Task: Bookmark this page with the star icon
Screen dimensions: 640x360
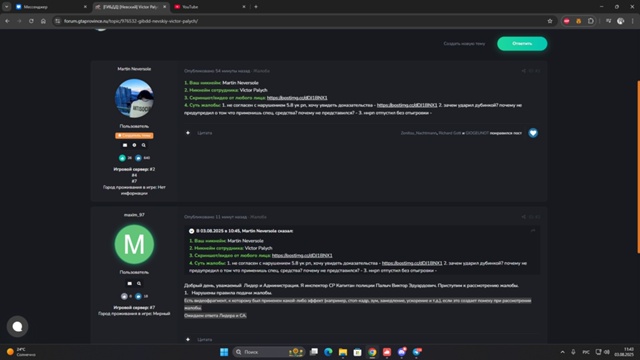Action: 550,21
